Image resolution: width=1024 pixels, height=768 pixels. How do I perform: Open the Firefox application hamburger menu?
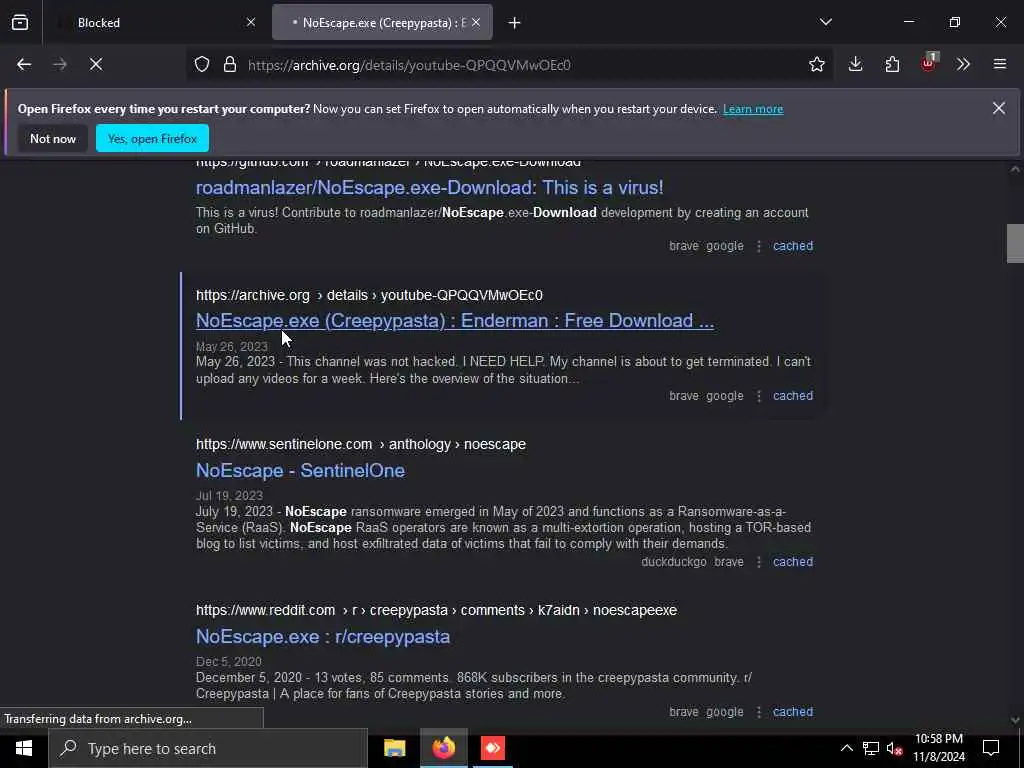pos(1000,65)
